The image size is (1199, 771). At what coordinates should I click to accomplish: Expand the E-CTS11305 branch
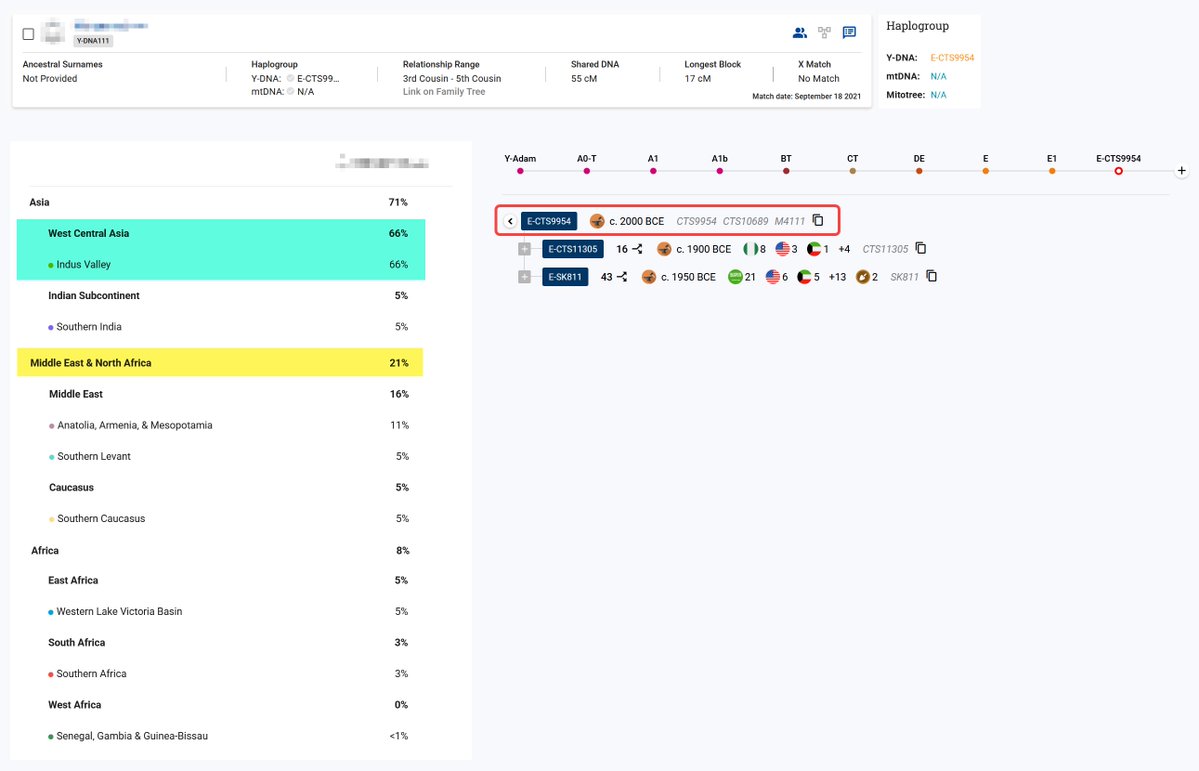(x=525, y=249)
